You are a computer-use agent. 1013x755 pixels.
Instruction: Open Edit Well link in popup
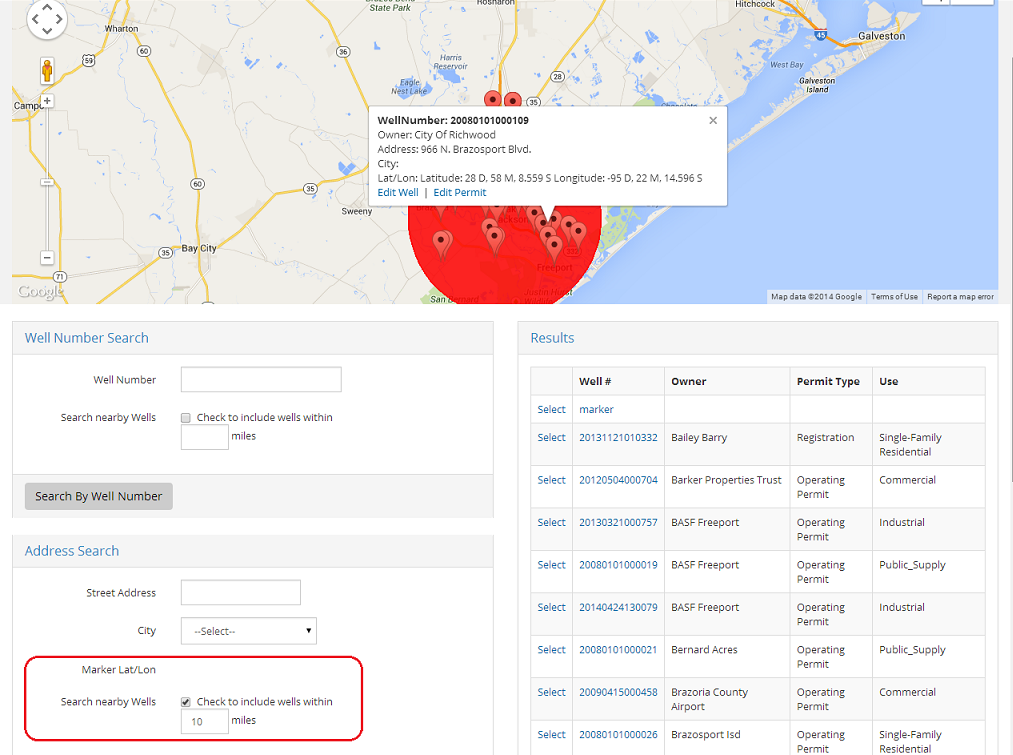398,192
